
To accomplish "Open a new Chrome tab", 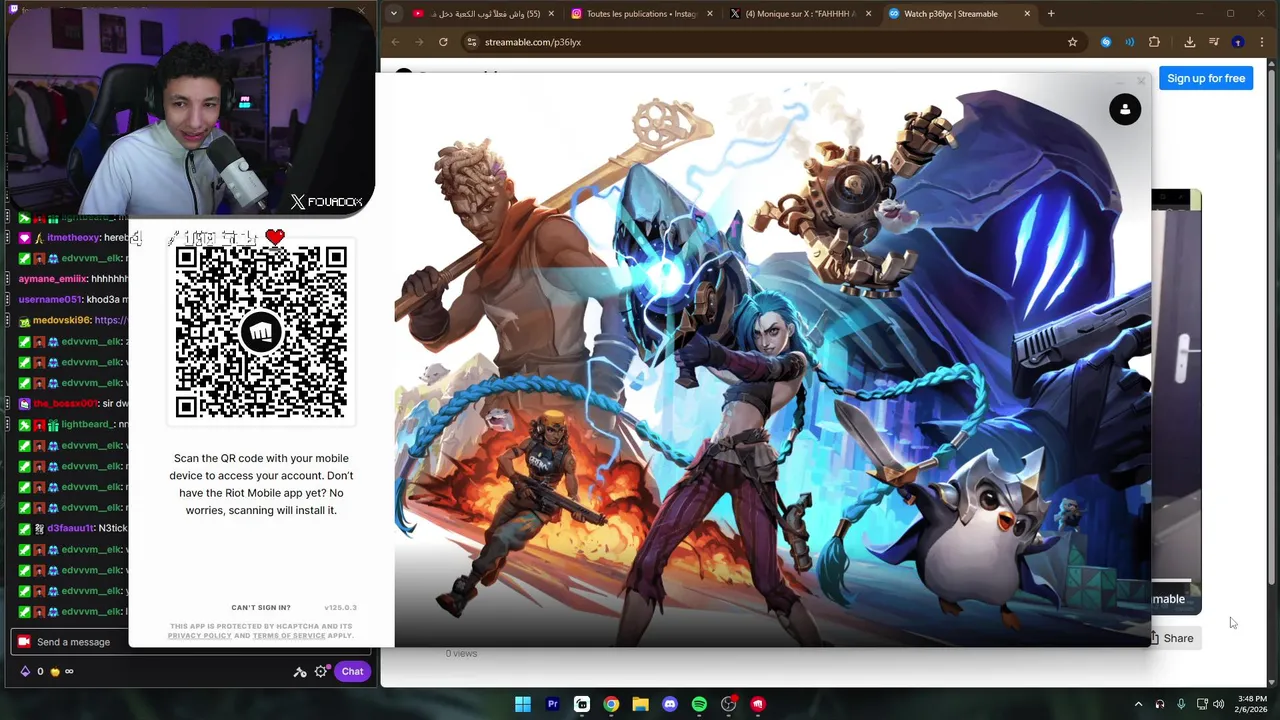I will pos(1051,14).
